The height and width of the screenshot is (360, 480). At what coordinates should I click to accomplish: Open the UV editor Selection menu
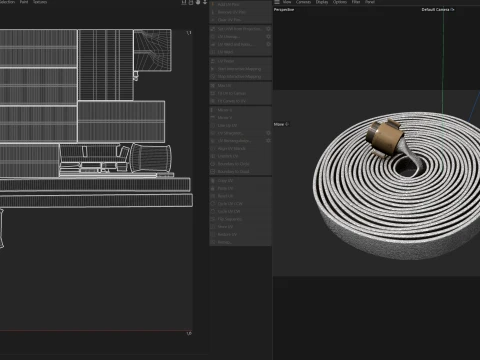coord(7,2)
